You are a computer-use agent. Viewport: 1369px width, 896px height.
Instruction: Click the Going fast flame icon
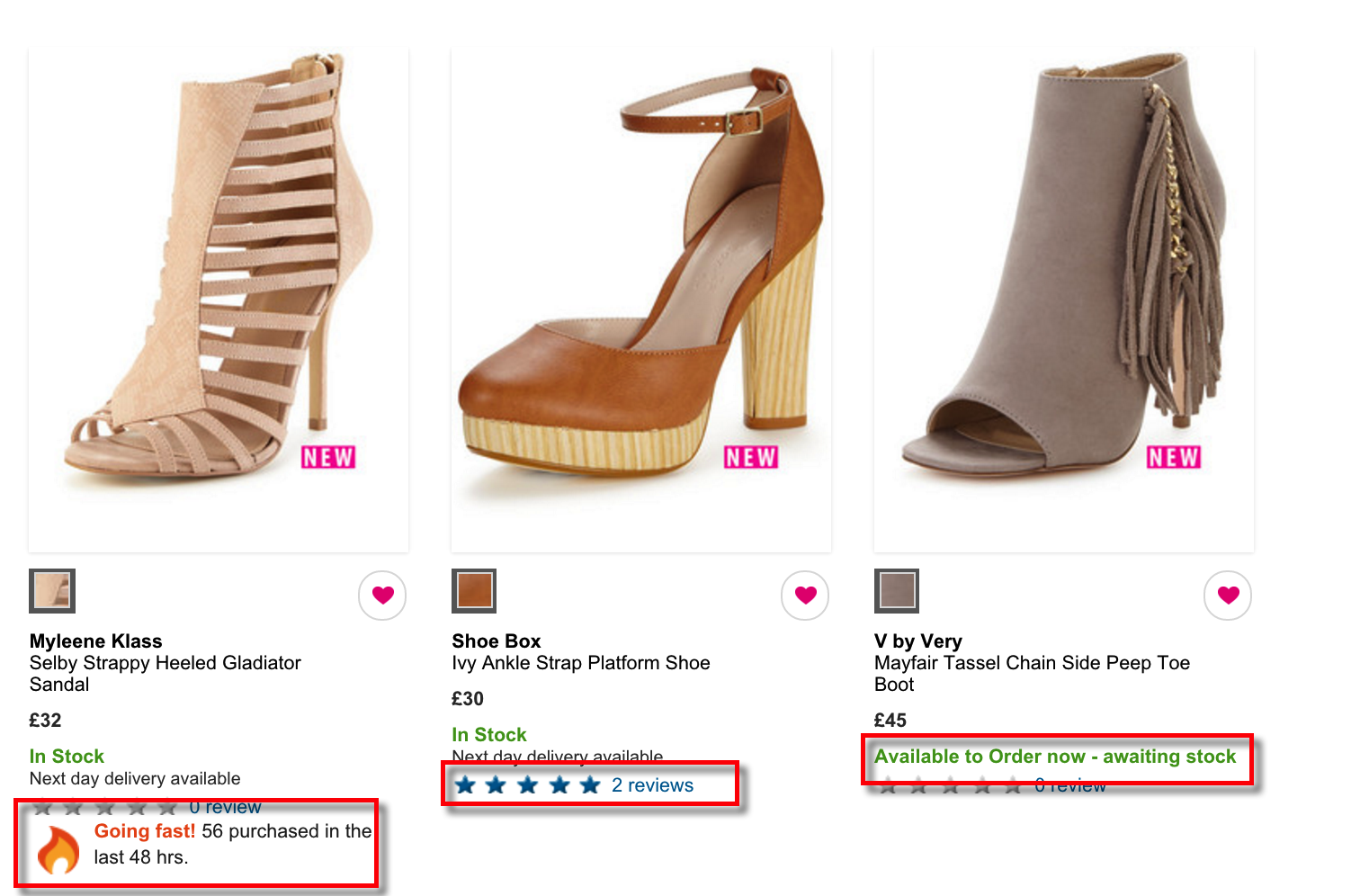tap(58, 849)
